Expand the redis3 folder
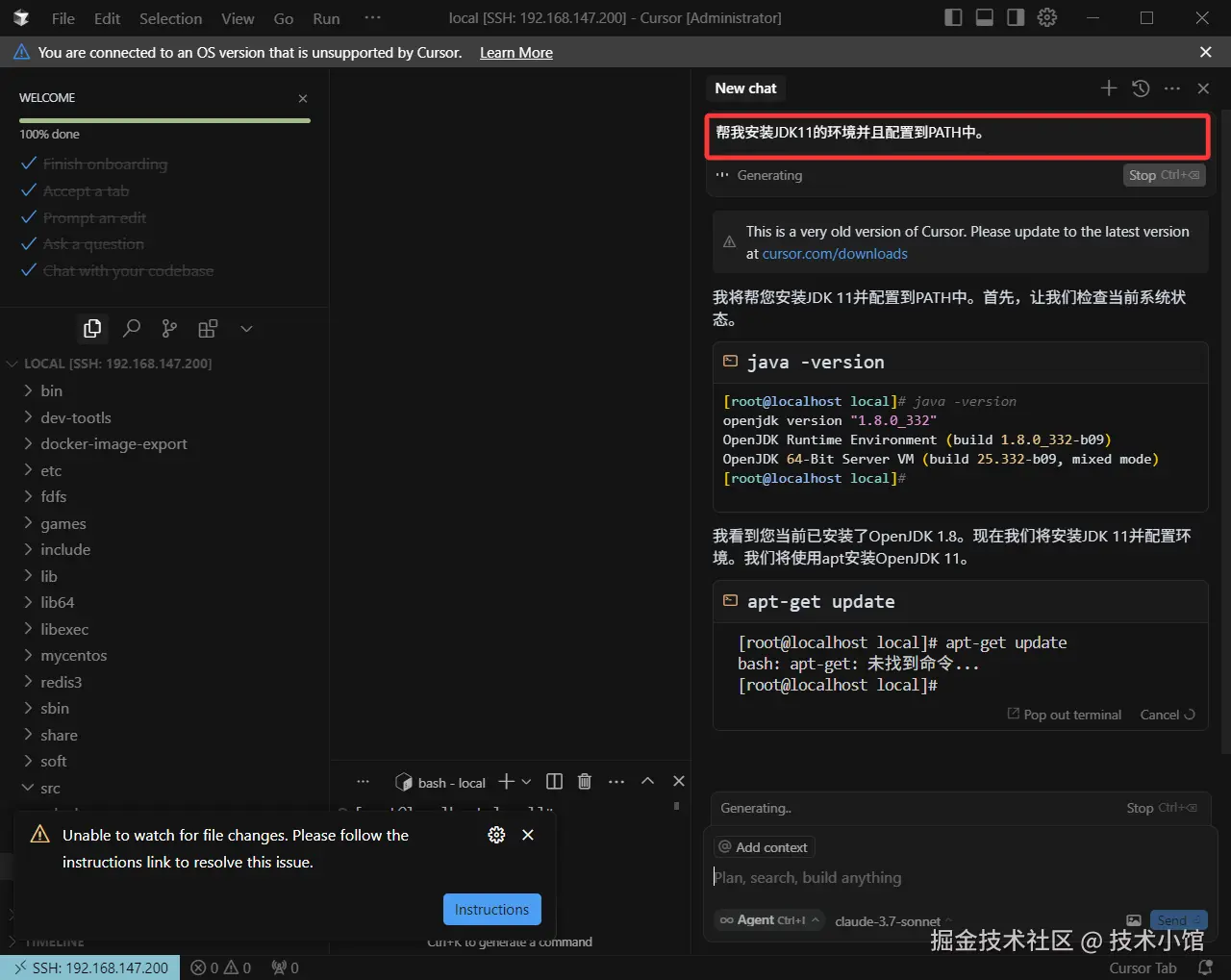The image size is (1231, 980). coord(164,682)
